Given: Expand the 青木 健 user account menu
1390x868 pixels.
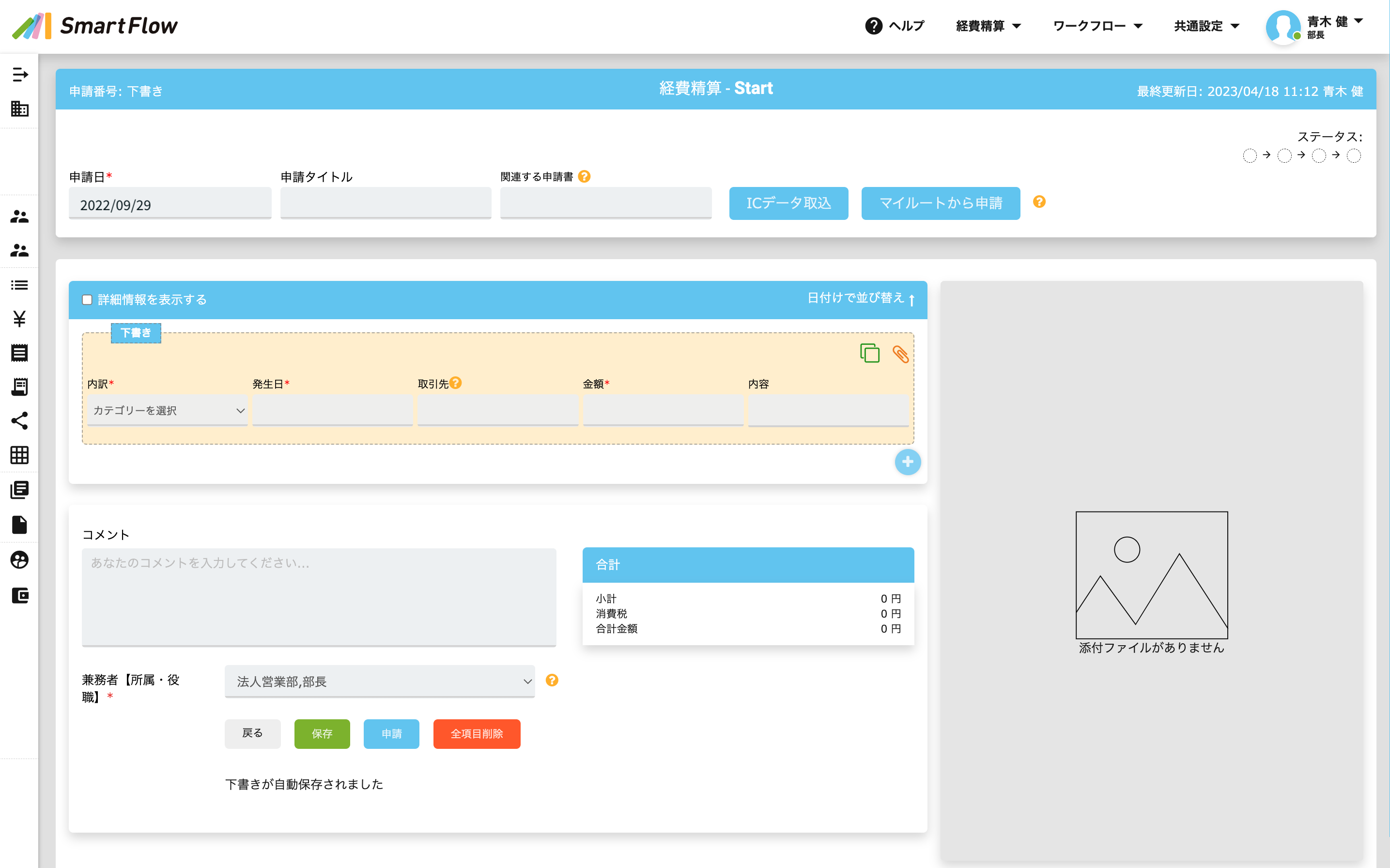Looking at the screenshot, I should pos(1334,25).
